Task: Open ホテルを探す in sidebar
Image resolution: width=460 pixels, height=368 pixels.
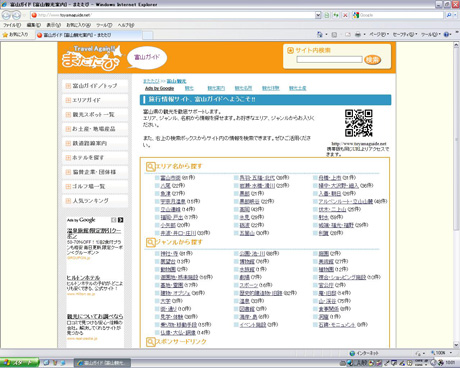Action: click(95, 157)
